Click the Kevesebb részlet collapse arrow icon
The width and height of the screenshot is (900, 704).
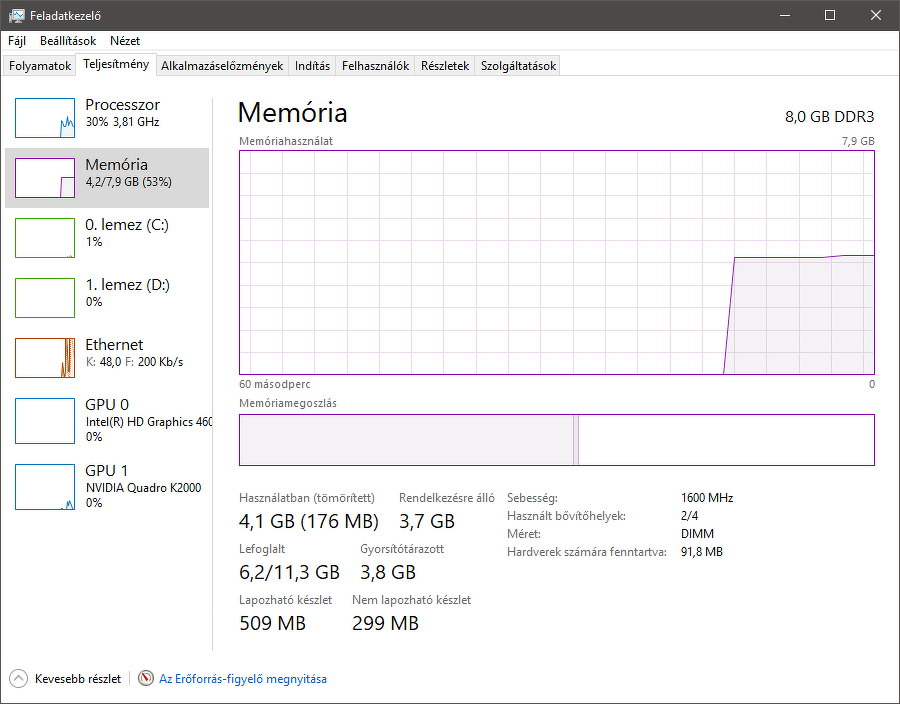(x=19, y=679)
